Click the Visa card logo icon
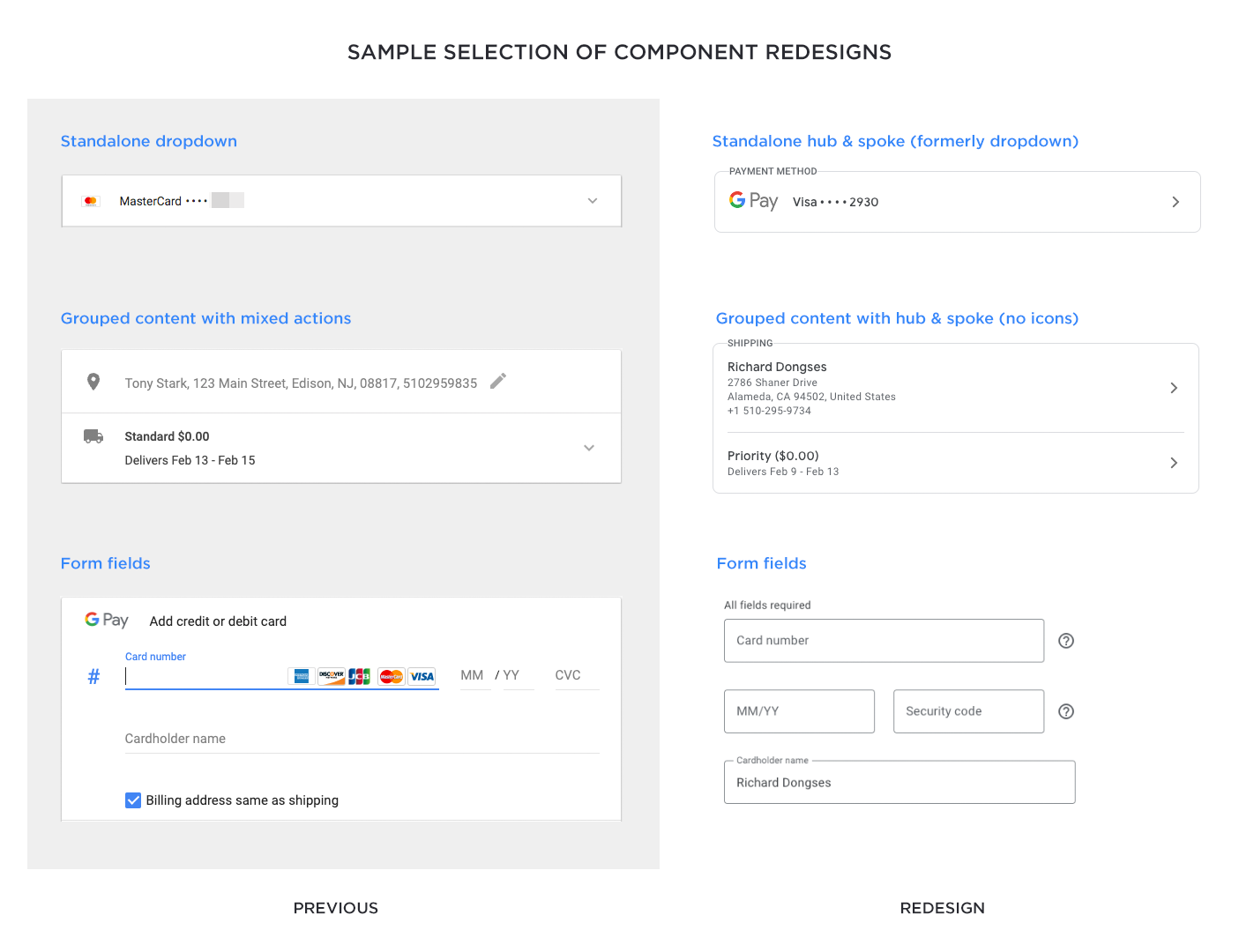 [x=422, y=676]
